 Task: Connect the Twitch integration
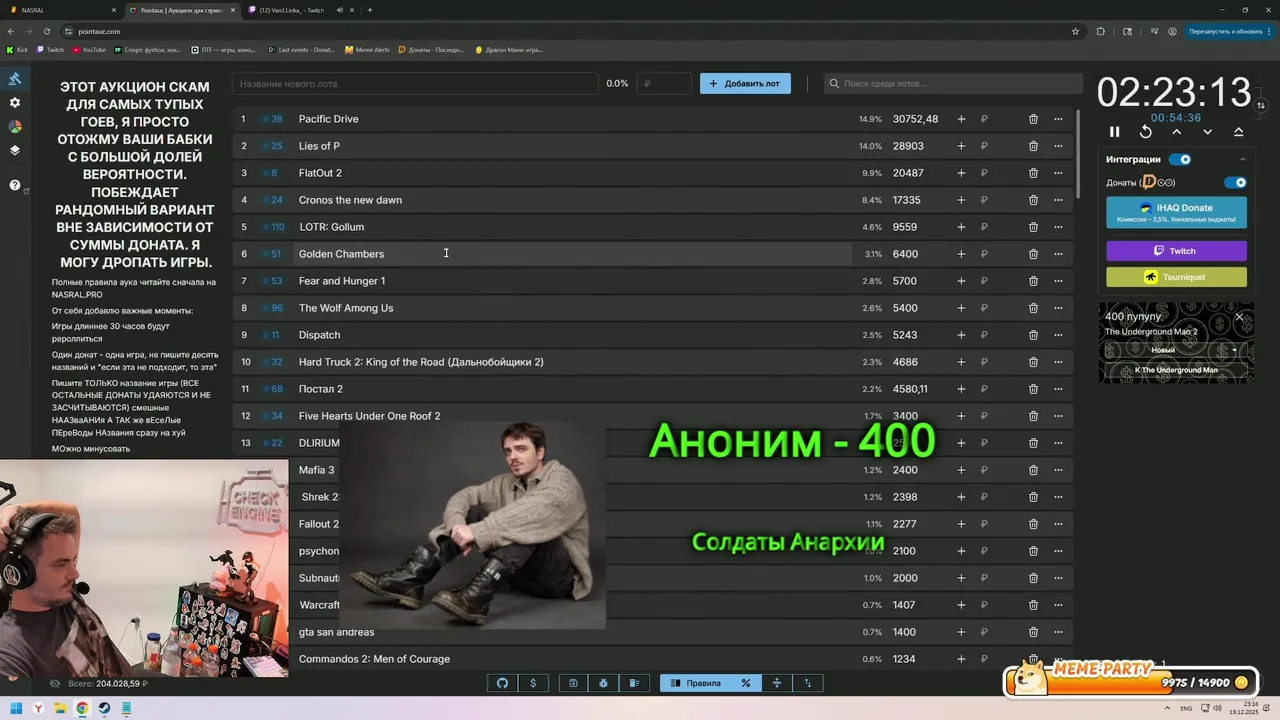(x=1176, y=251)
